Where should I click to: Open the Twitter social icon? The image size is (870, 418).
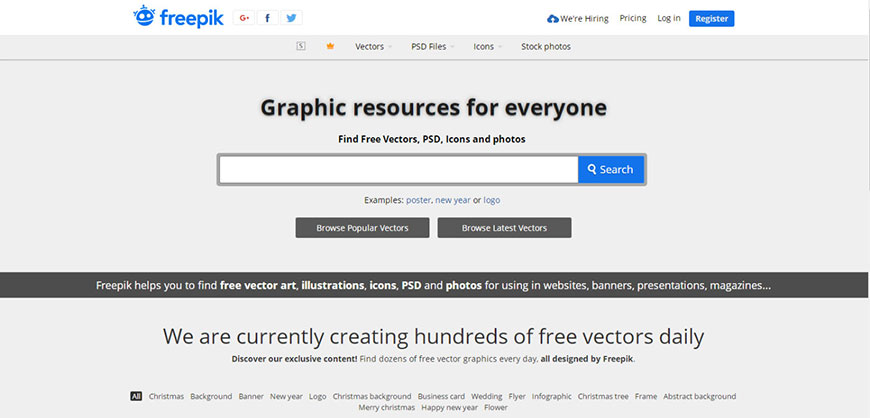[x=291, y=18]
